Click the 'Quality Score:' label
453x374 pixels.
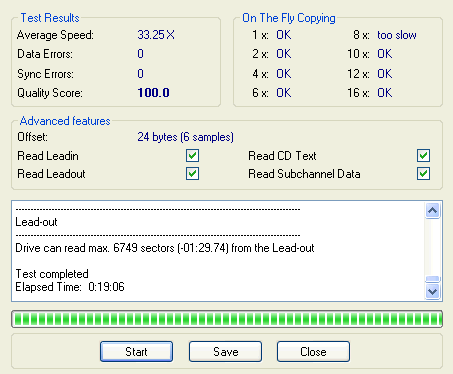(x=50, y=93)
